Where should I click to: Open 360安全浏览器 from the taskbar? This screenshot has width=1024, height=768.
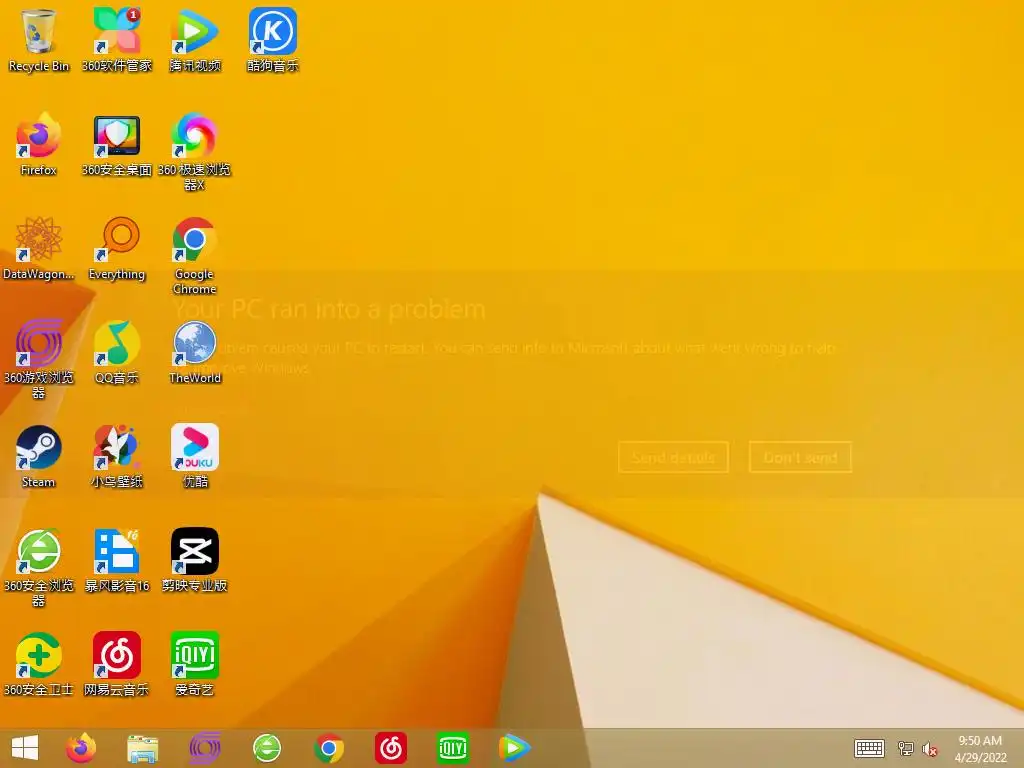coord(267,748)
